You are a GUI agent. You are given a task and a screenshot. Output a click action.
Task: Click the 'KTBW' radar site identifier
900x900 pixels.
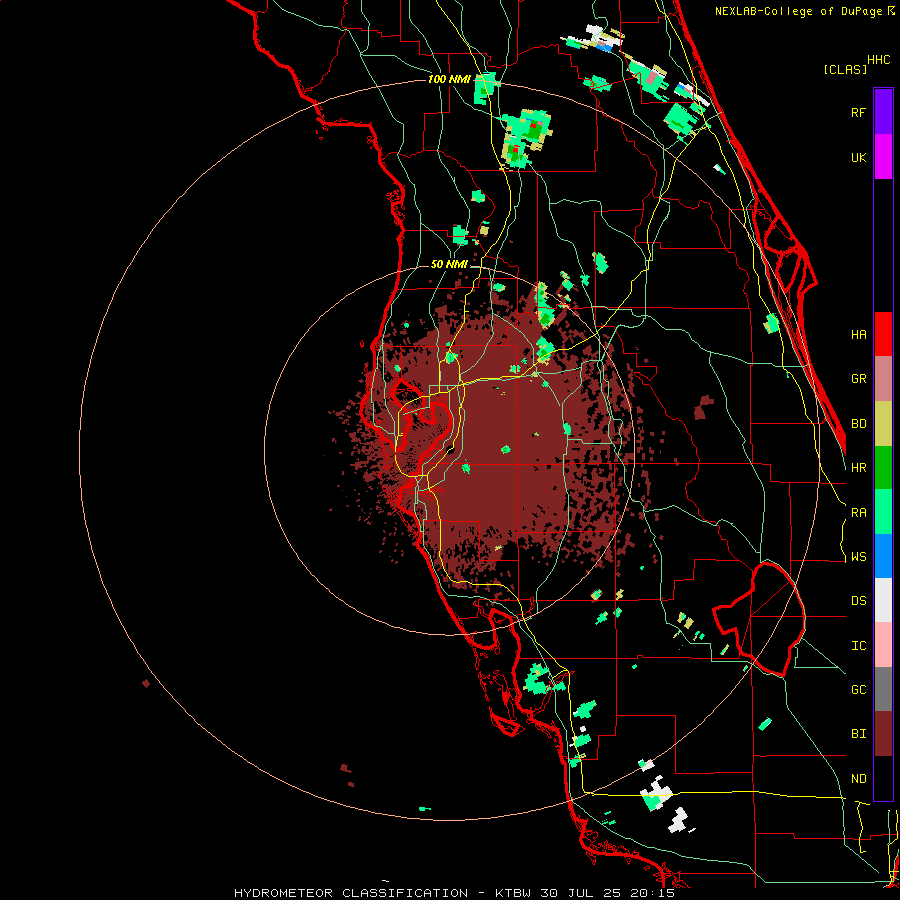coord(514,893)
